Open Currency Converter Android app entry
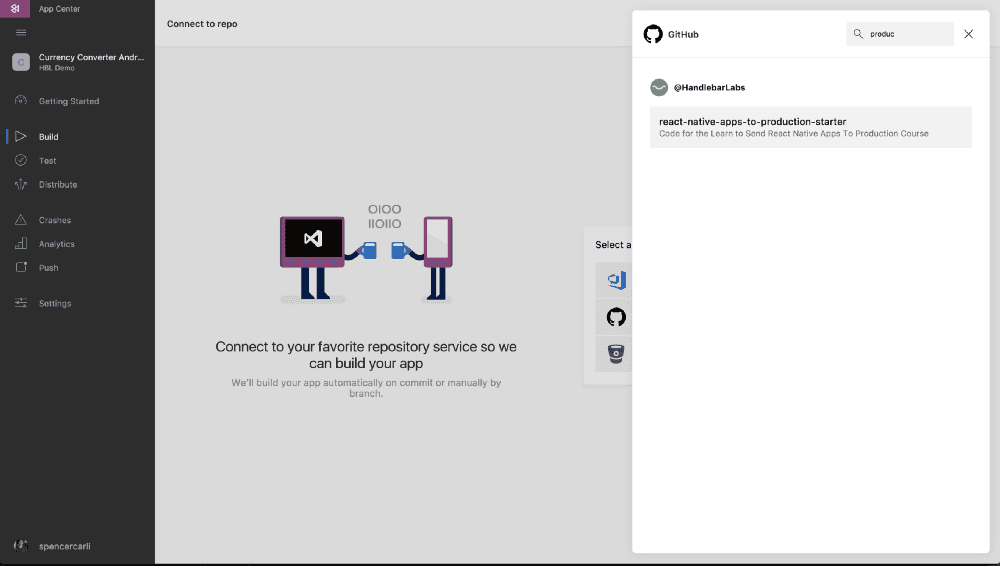Viewport: 1000px width, 566px height. (77, 62)
